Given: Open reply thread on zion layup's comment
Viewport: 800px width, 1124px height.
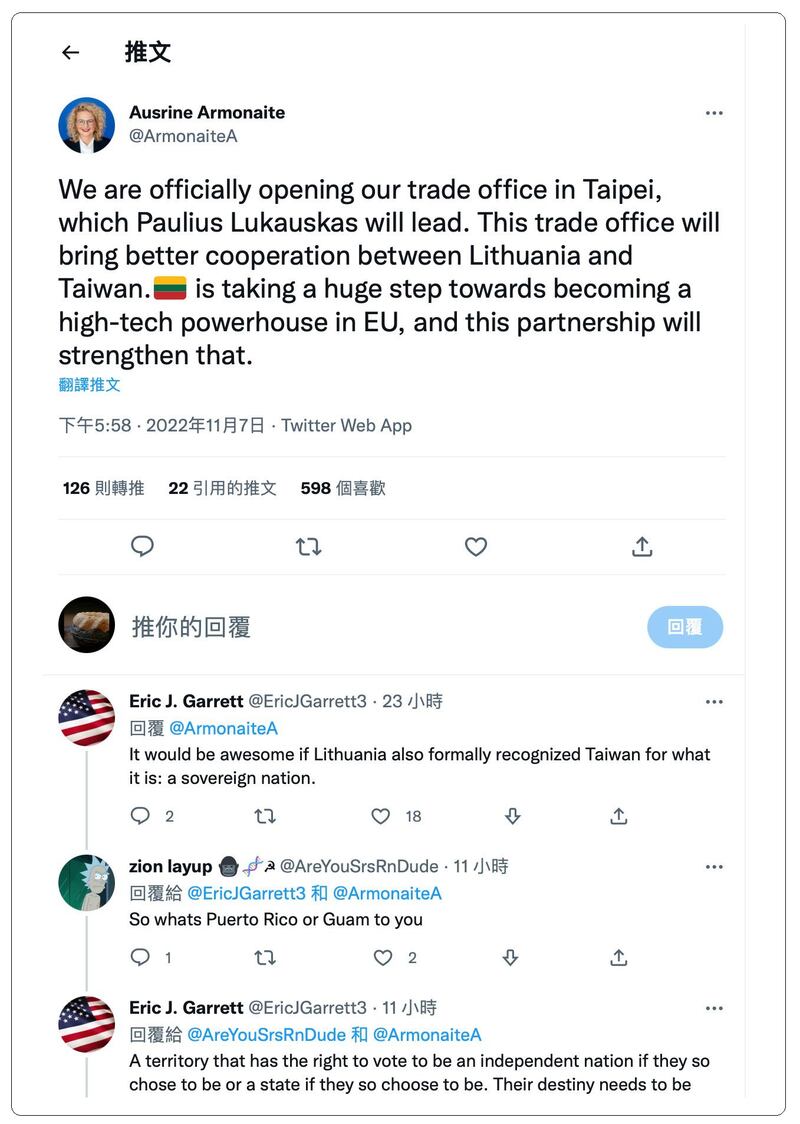Looking at the screenshot, I should tap(141, 958).
